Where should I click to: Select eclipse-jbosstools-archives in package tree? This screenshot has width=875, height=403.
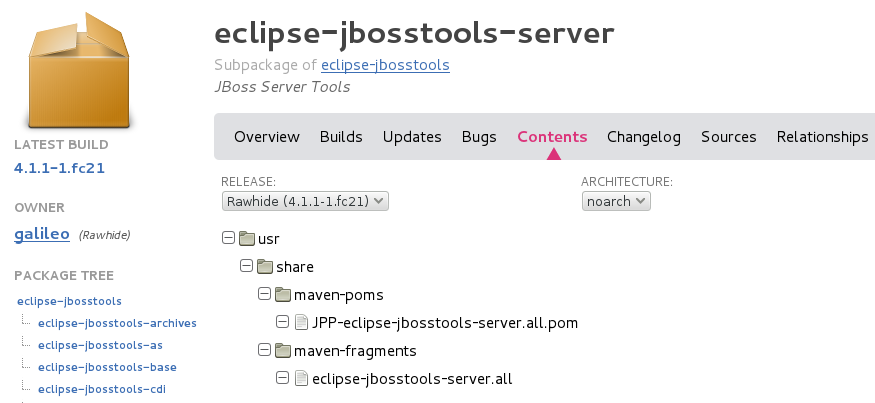[x=117, y=323]
